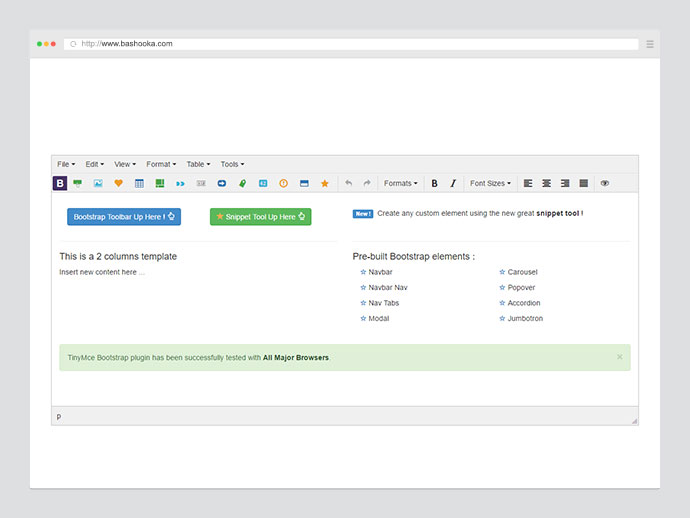Click the preview eye icon
Screen dimensions: 690x518
tap(605, 183)
